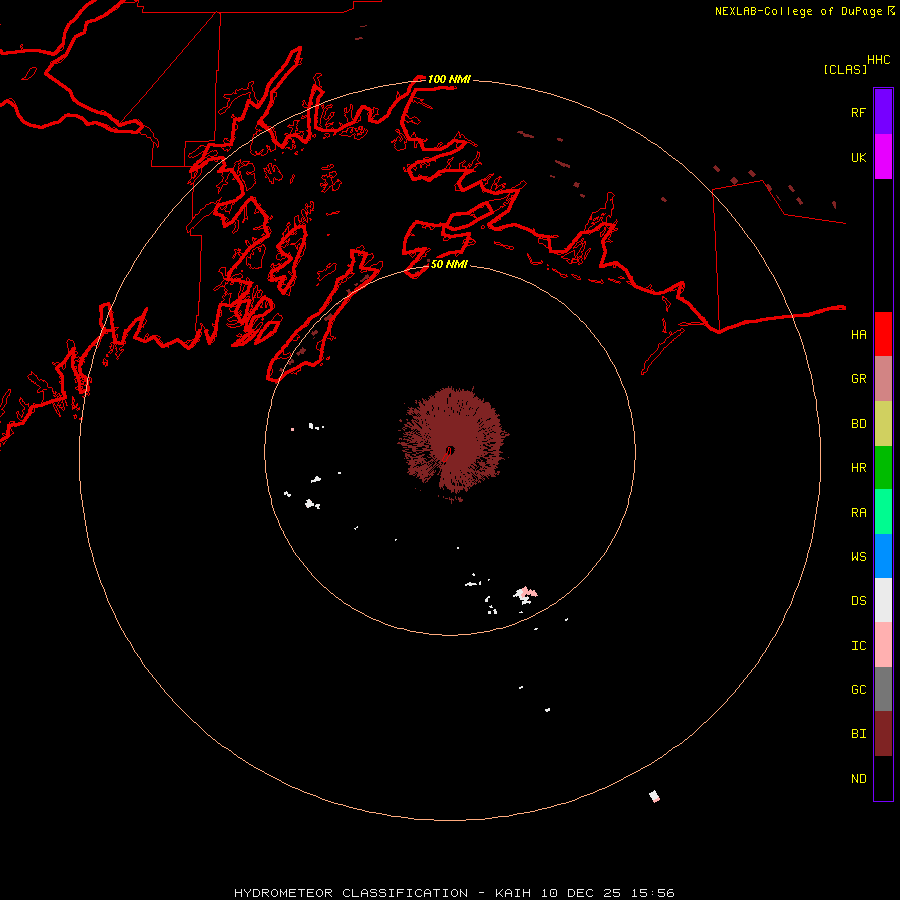Screen dimensions: 900x900
Task: Click the radar site center dot
Action: click(450, 450)
